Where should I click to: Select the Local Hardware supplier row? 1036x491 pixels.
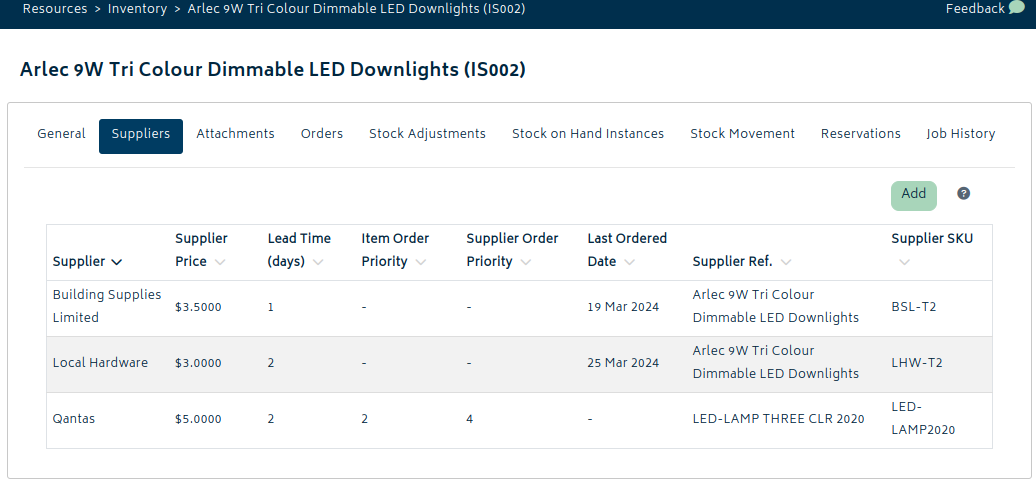[x=519, y=364]
